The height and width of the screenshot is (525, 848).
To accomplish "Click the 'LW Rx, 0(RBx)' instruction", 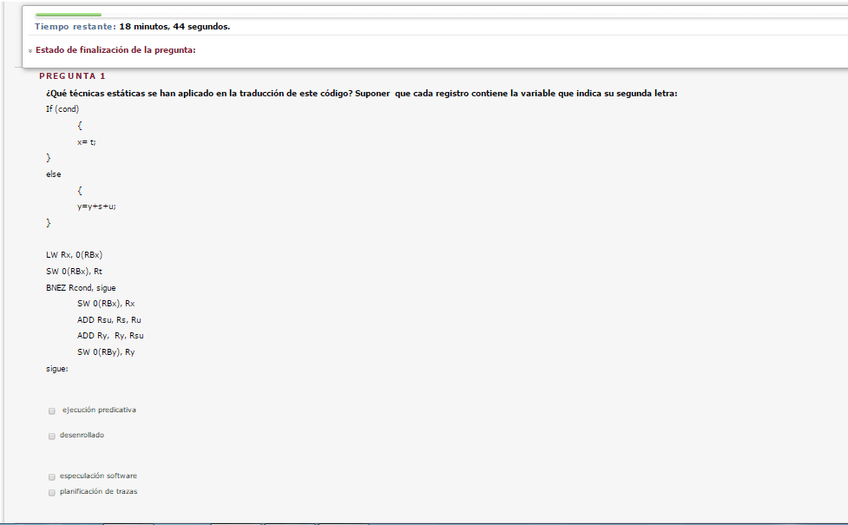I will (74, 255).
